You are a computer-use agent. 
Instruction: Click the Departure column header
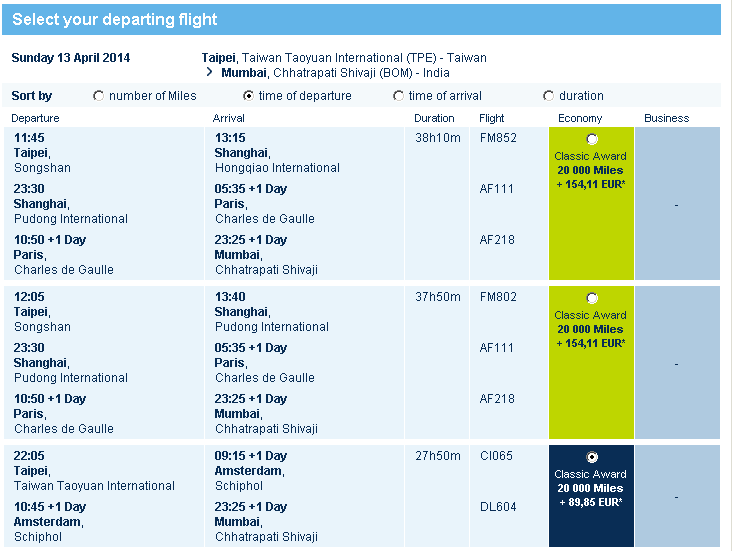click(x=35, y=118)
